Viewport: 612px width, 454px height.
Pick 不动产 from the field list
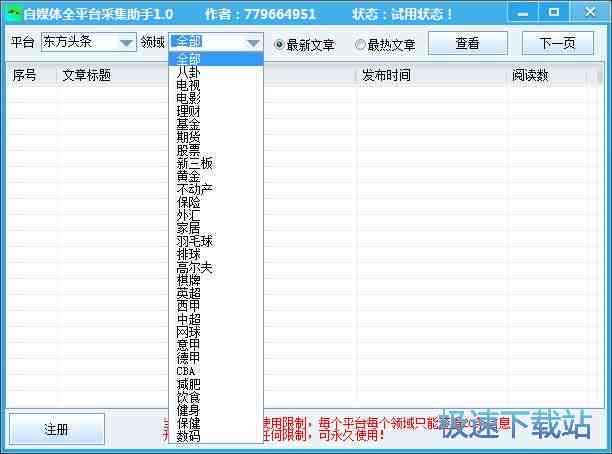(216, 189)
